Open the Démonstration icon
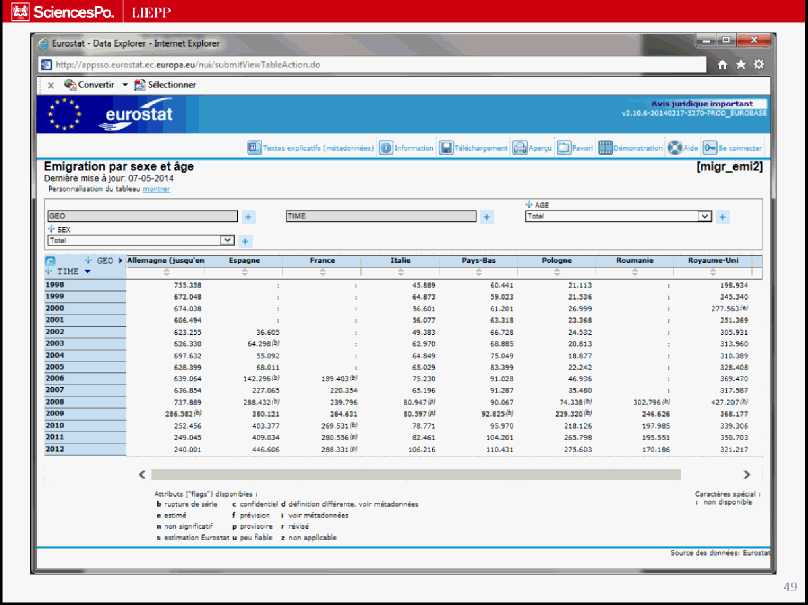Screen dimensions: 808x605 pyautogui.click(x=605, y=147)
